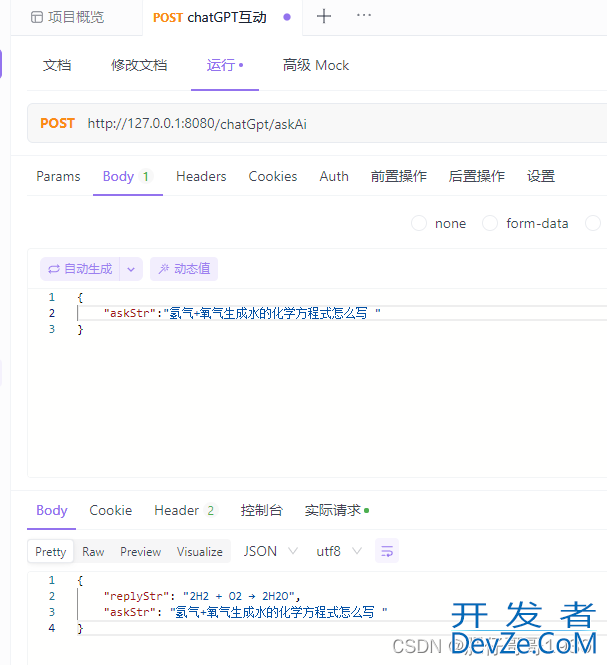Open the more options ellipsis icon
This screenshot has width=607, height=665.
(x=364, y=16)
